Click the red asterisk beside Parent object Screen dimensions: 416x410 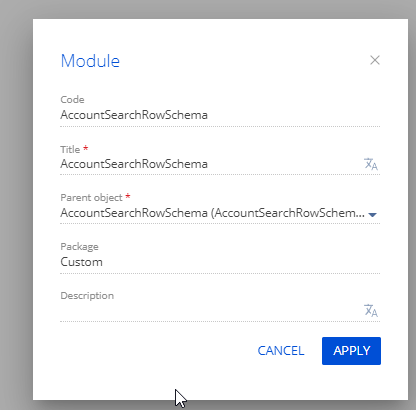click(x=128, y=196)
